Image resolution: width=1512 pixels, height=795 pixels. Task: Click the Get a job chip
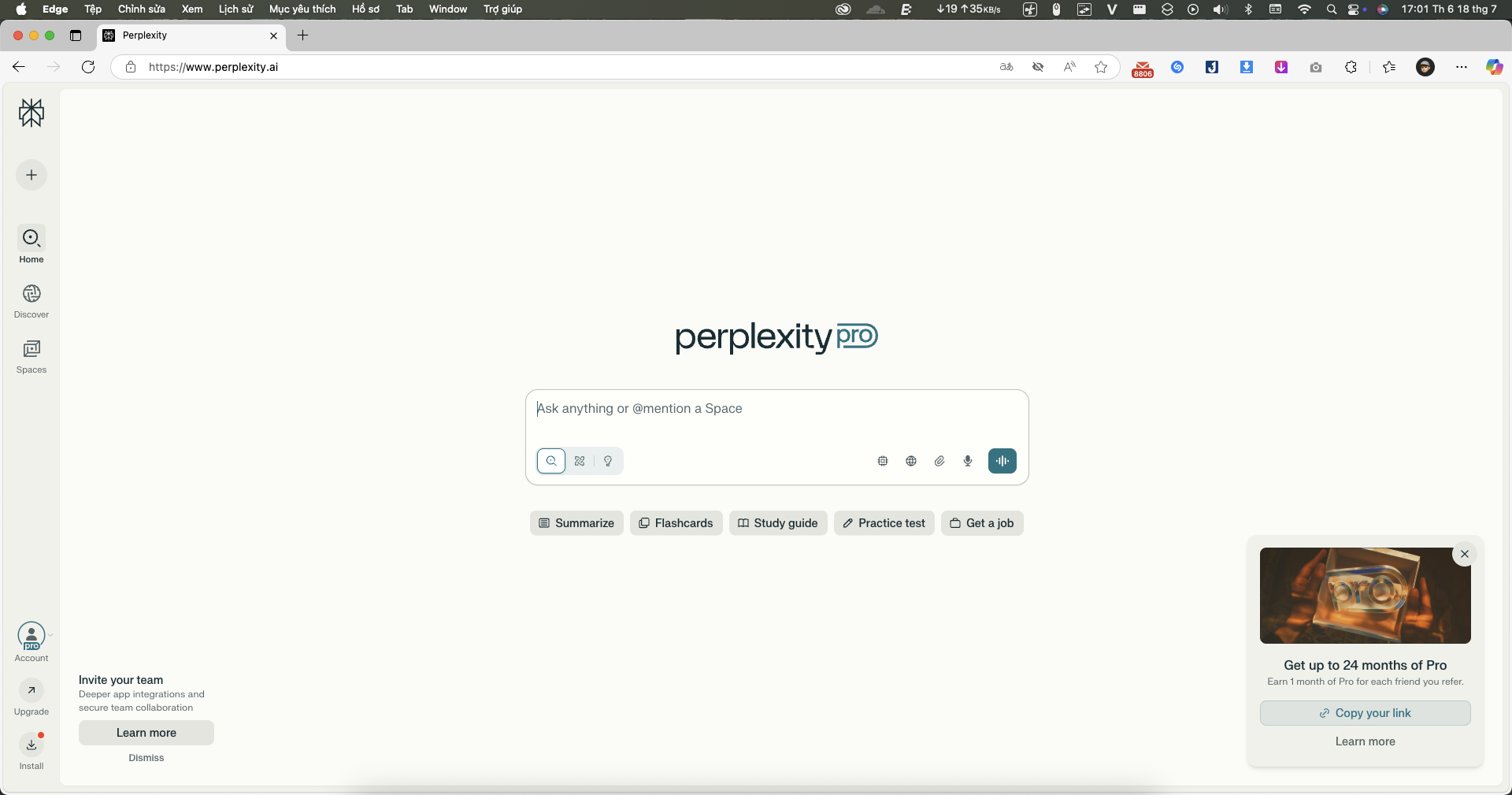pos(982,523)
